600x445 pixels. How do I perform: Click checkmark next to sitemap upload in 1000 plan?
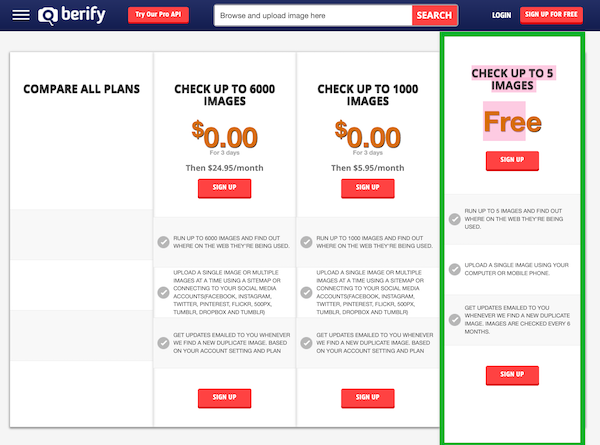pyautogui.click(x=306, y=293)
